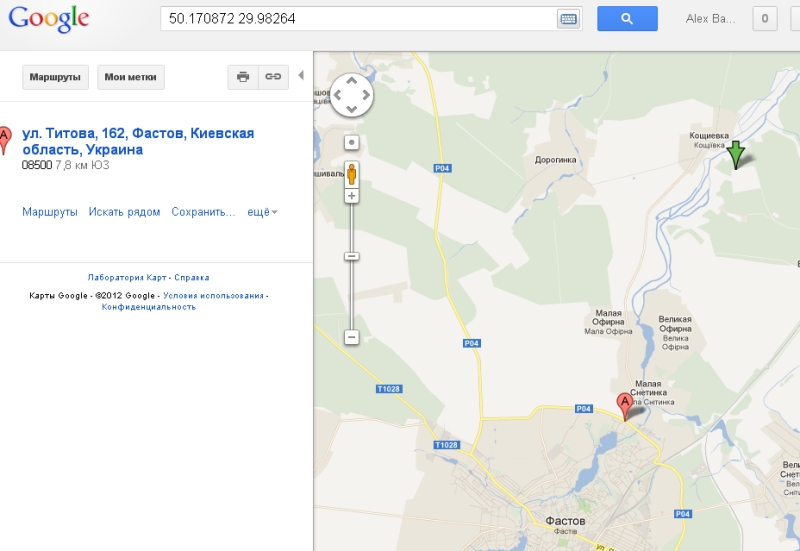Click the blue search magnifier button

[627, 19]
